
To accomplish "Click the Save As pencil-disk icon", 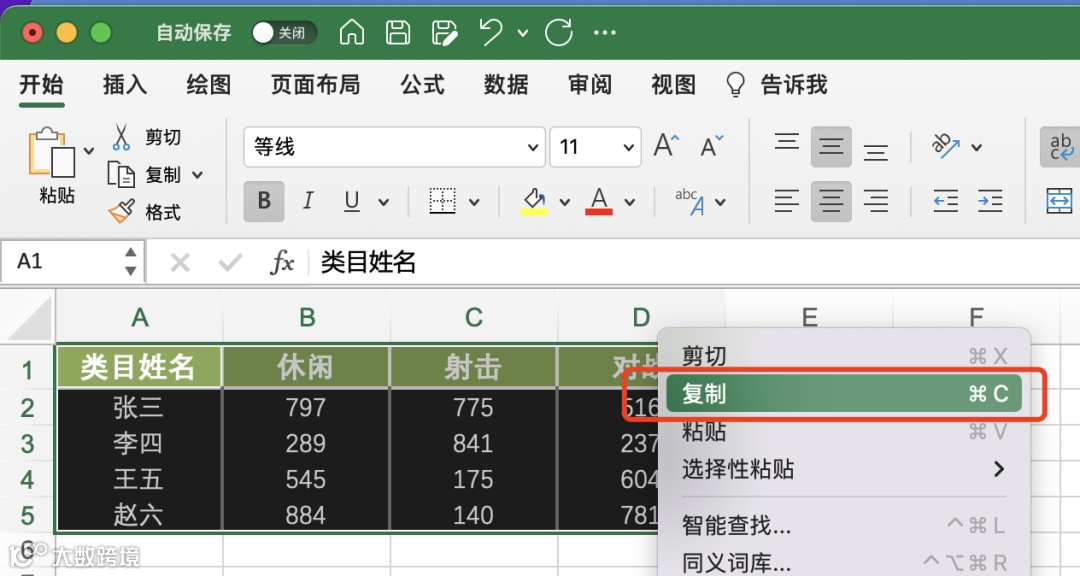I will click(x=444, y=32).
